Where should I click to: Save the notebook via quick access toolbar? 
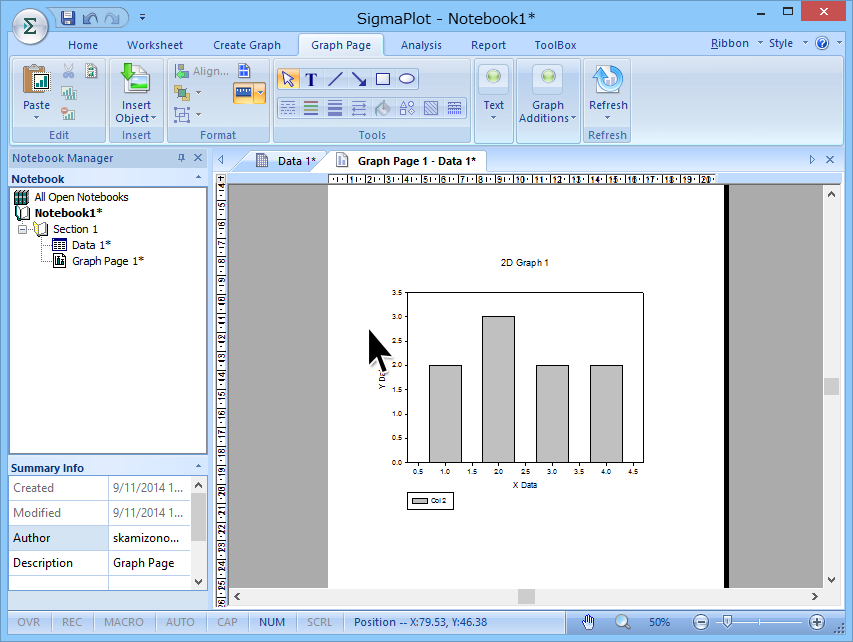tap(68, 18)
